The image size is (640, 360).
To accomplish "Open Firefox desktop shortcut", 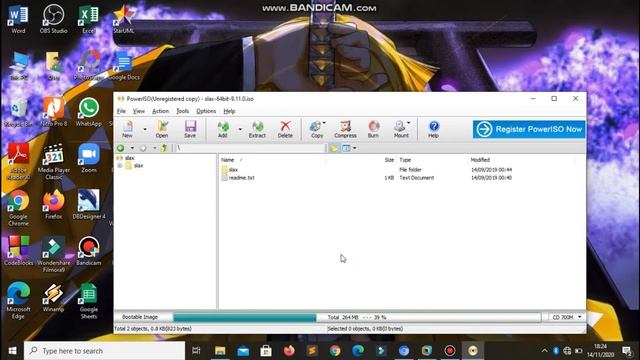I will pos(53,205).
